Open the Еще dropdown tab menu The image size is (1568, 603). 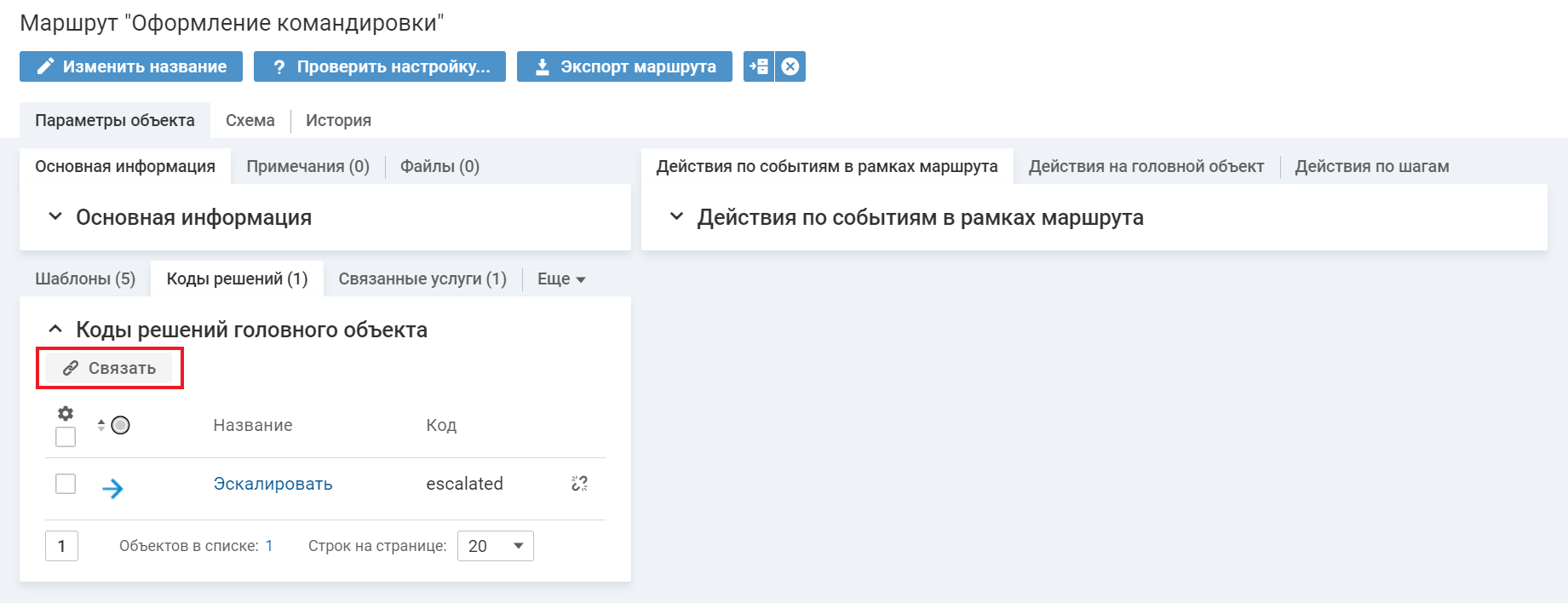[x=561, y=279]
